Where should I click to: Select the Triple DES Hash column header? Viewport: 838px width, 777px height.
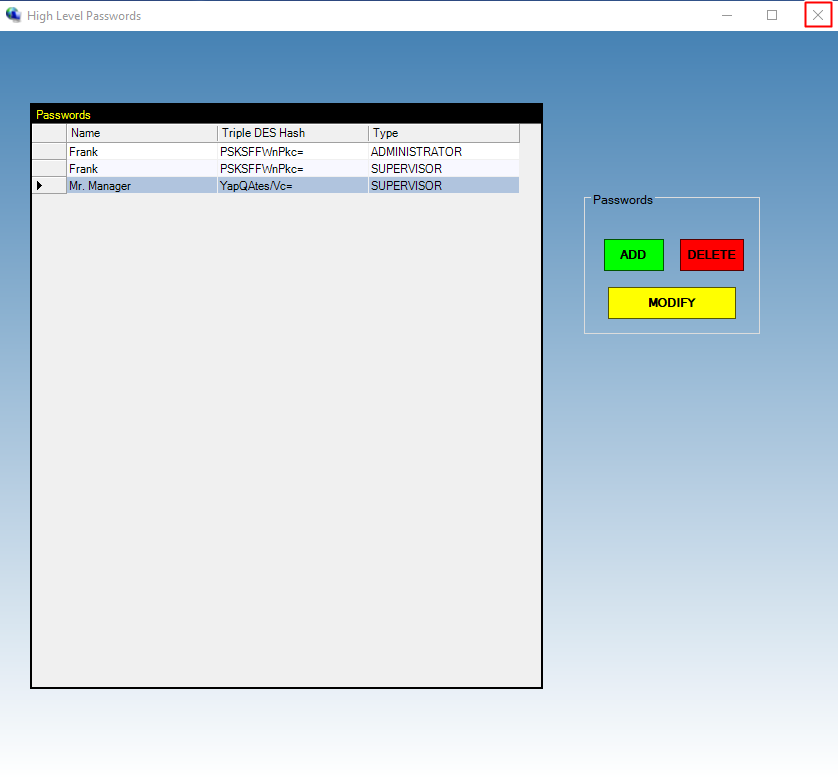click(292, 133)
